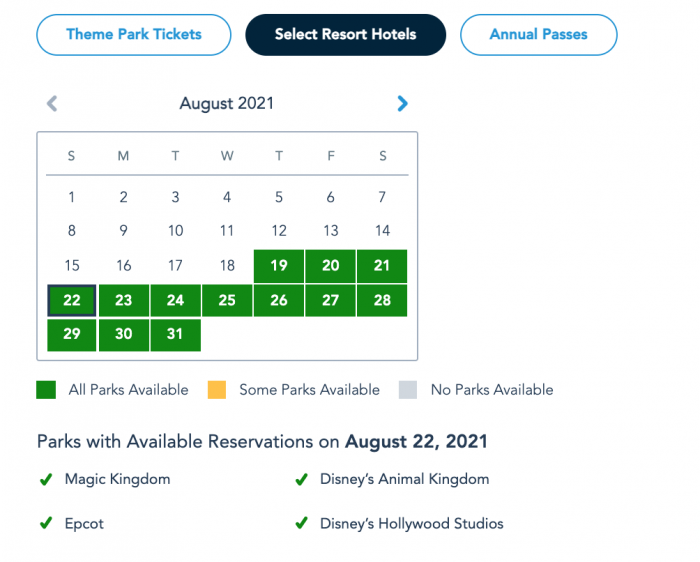Switch to Theme Park Tickets tab
The width and height of the screenshot is (700, 562).
[134, 34]
